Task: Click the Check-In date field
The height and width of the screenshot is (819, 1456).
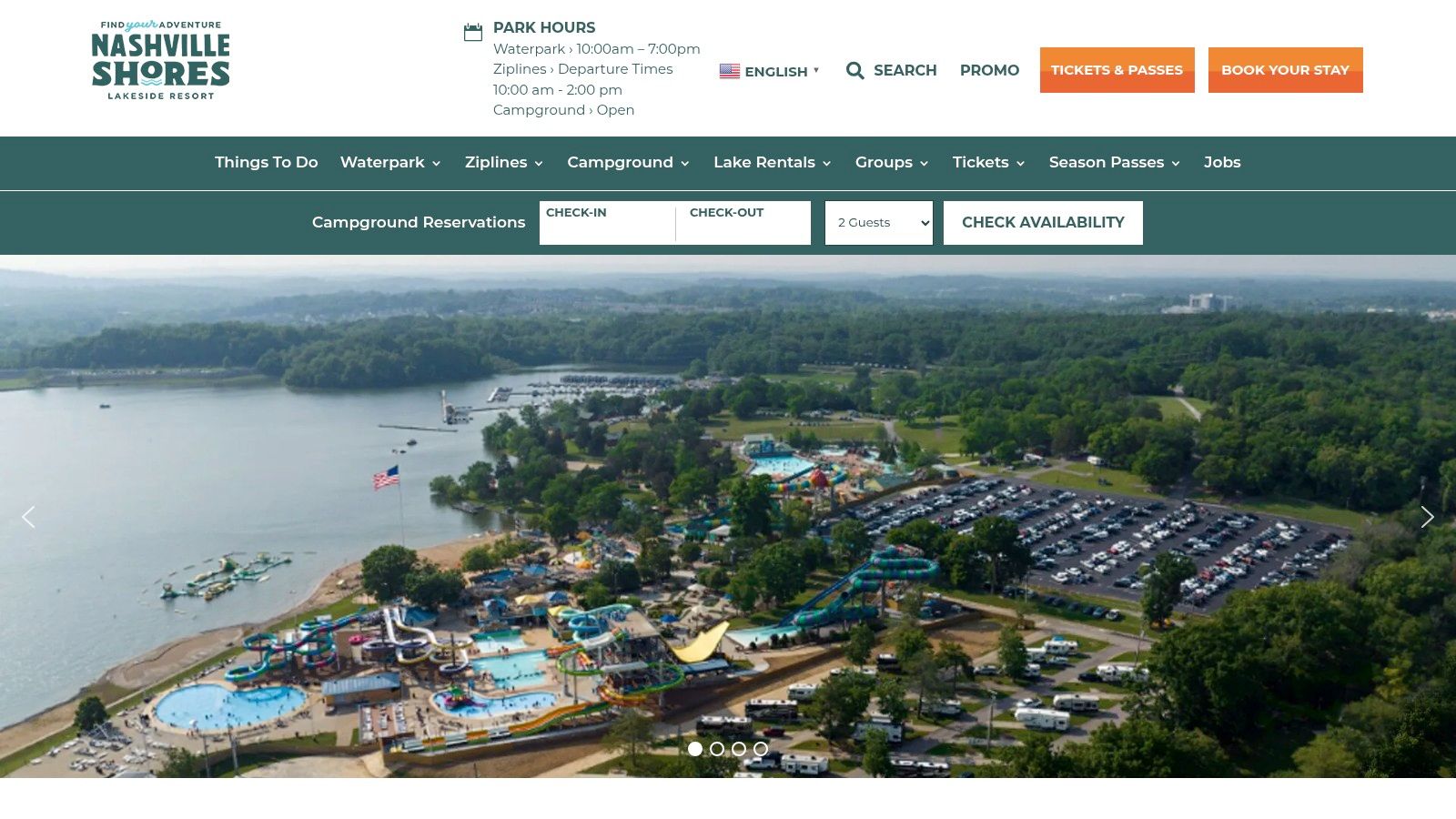Action: click(607, 223)
